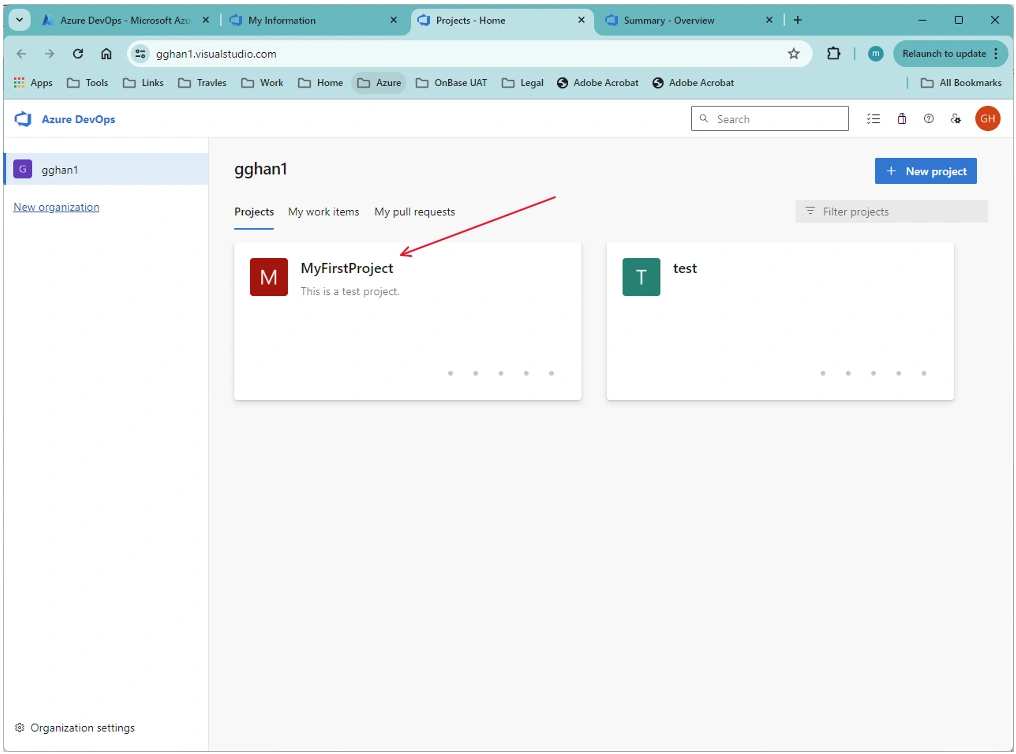The width and height of the screenshot is (1016, 754).
Task: Click the filter icon in Filter projects
Action: (810, 211)
